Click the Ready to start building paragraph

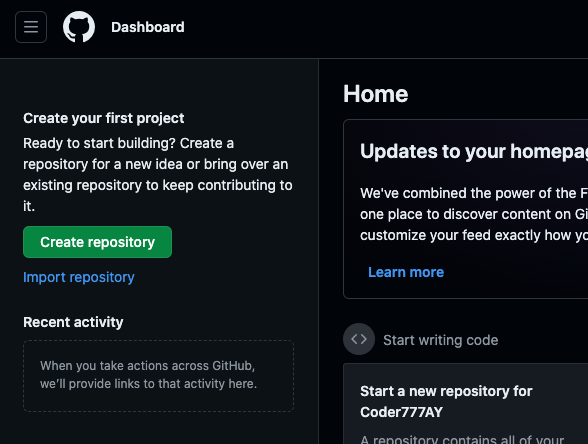158,174
